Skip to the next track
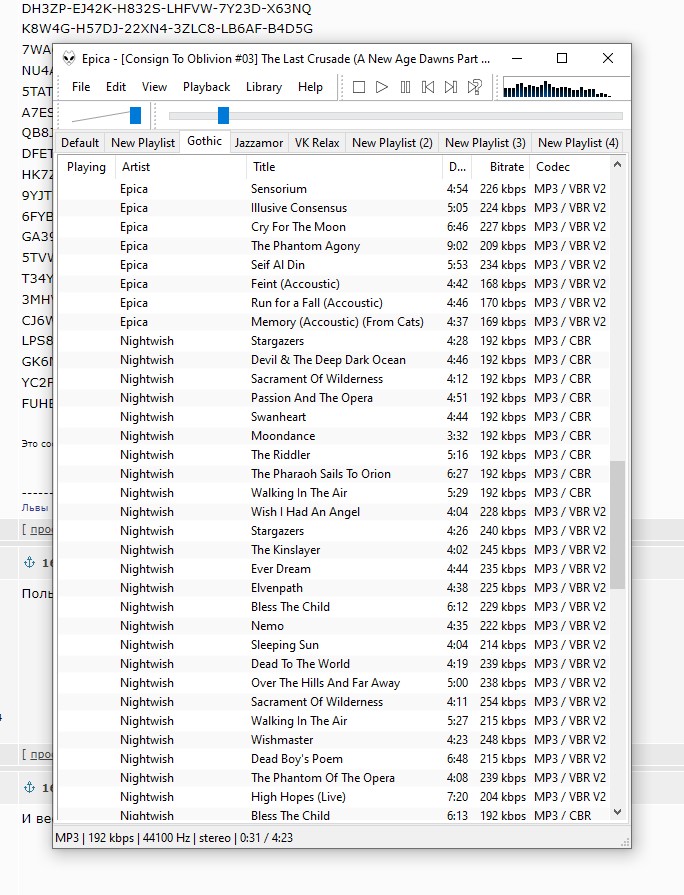 pyautogui.click(x=451, y=87)
